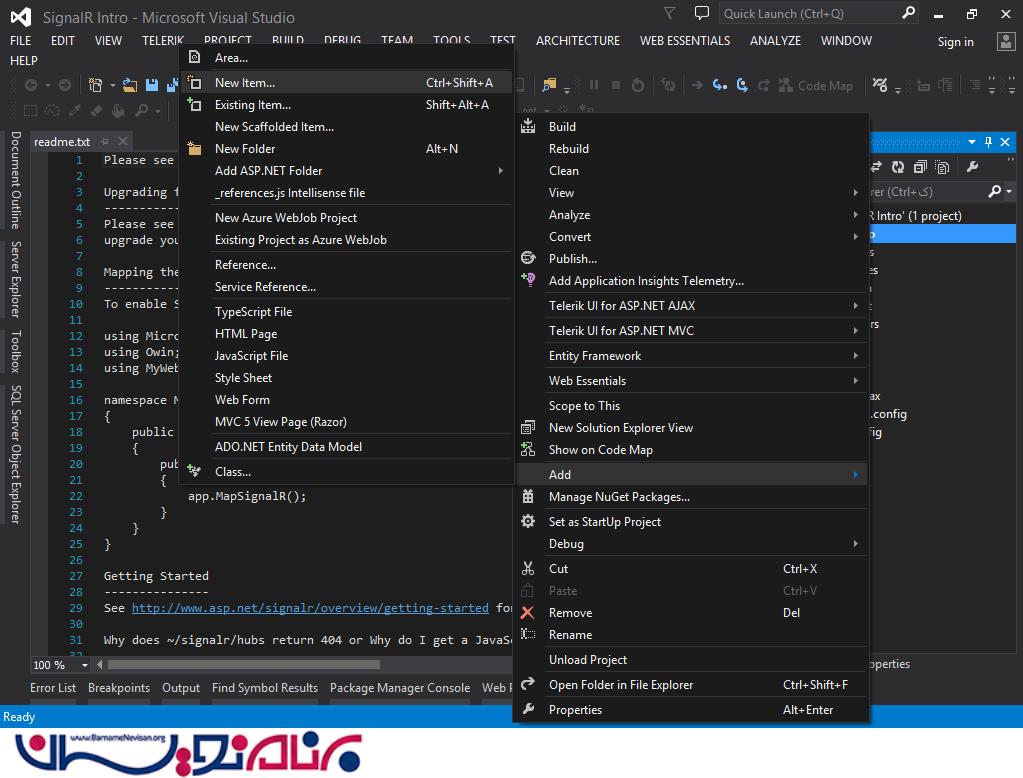Screen dimensions: 1023x778
Task: Open the Package Manager Console tab
Action: click(x=399, y=688)
